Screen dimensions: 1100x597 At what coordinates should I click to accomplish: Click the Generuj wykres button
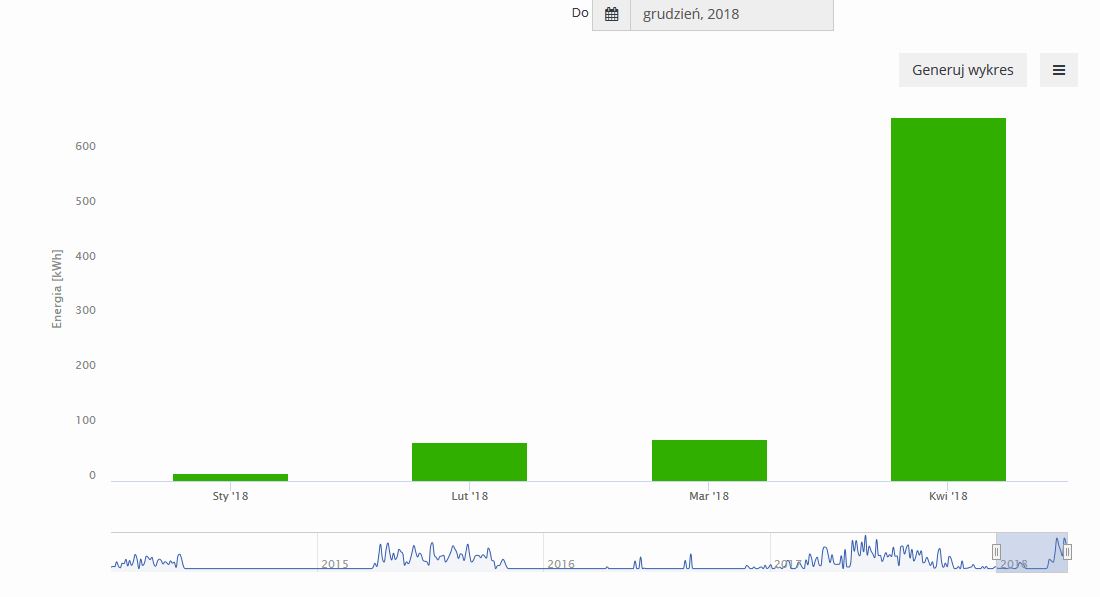click(x=962, y=70)
